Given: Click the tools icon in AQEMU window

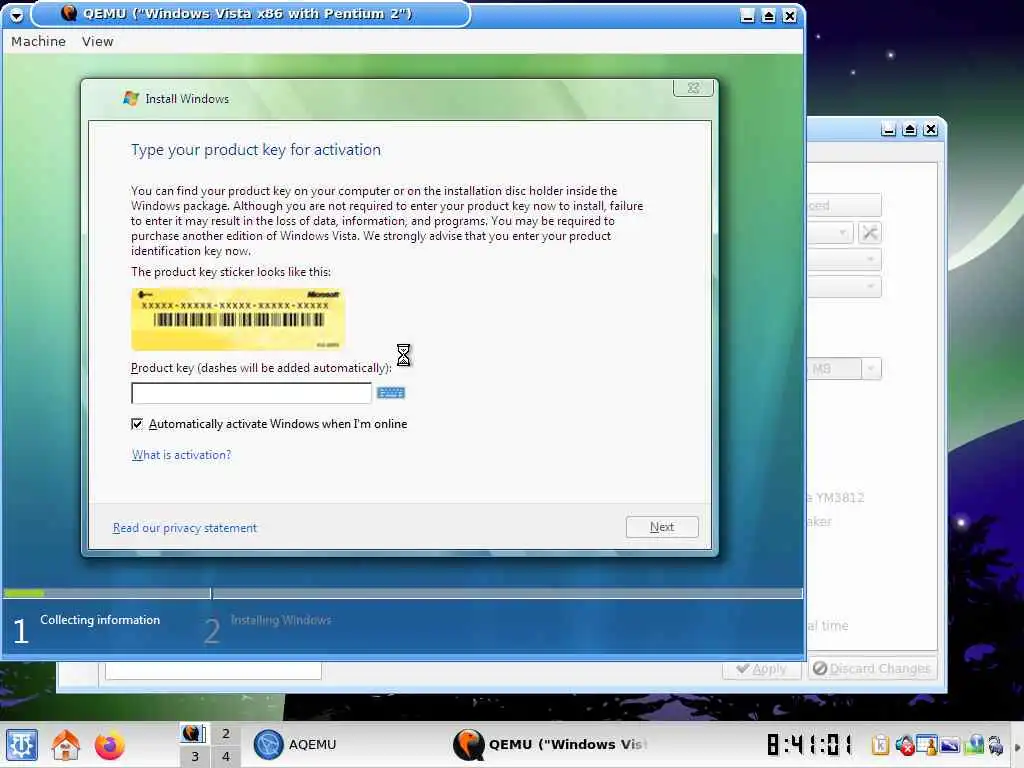Looking at the screenshot, I should [869, 232].
